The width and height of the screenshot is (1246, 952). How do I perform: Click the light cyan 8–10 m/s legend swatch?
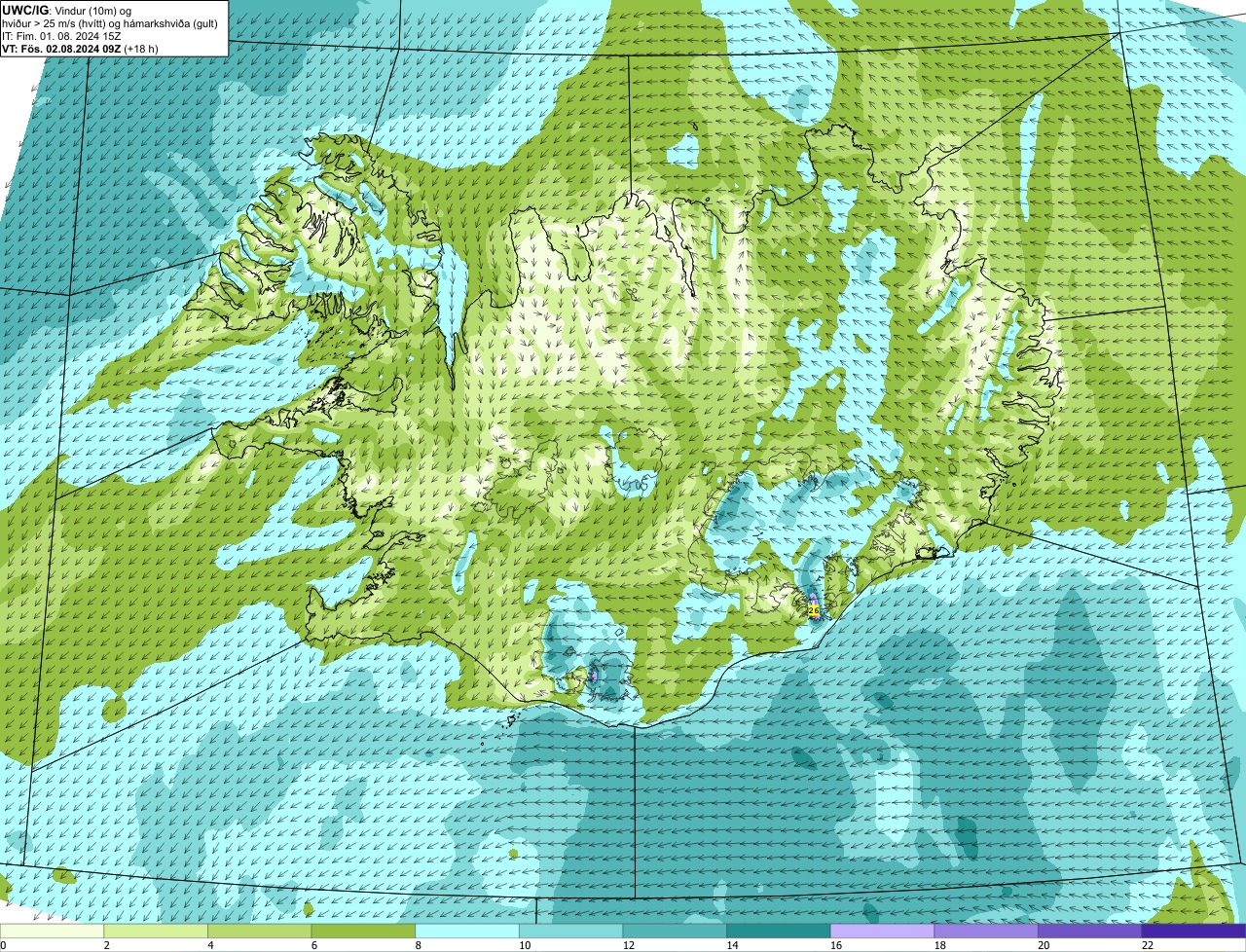point(467,931)
